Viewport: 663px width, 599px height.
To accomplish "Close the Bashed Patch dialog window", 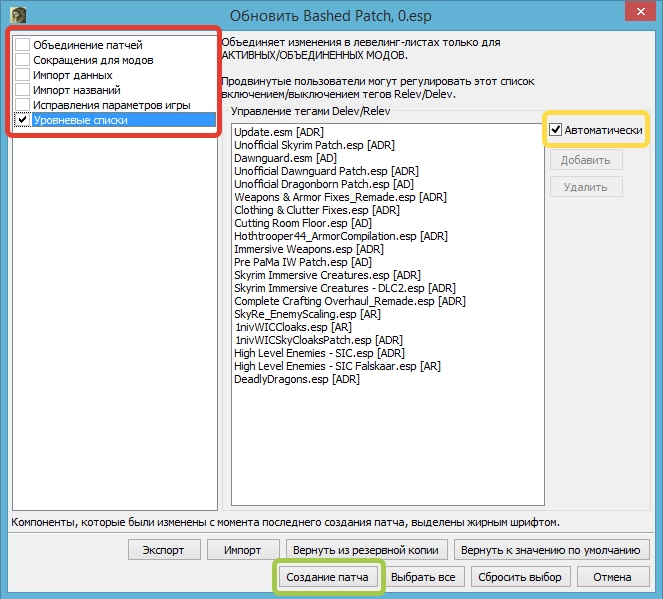I will pyautogui.click(x=636, y=14).
